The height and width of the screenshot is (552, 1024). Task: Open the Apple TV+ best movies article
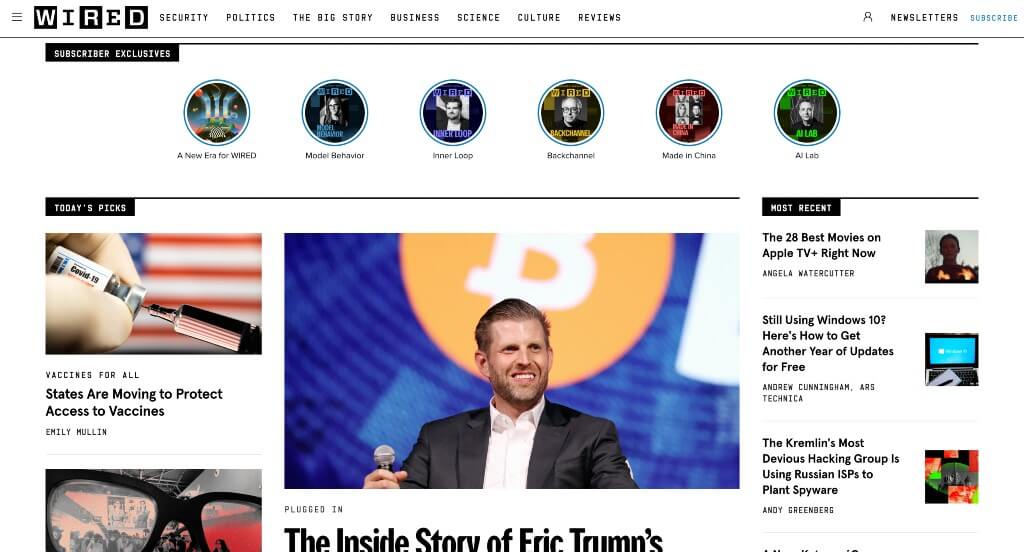821,245
